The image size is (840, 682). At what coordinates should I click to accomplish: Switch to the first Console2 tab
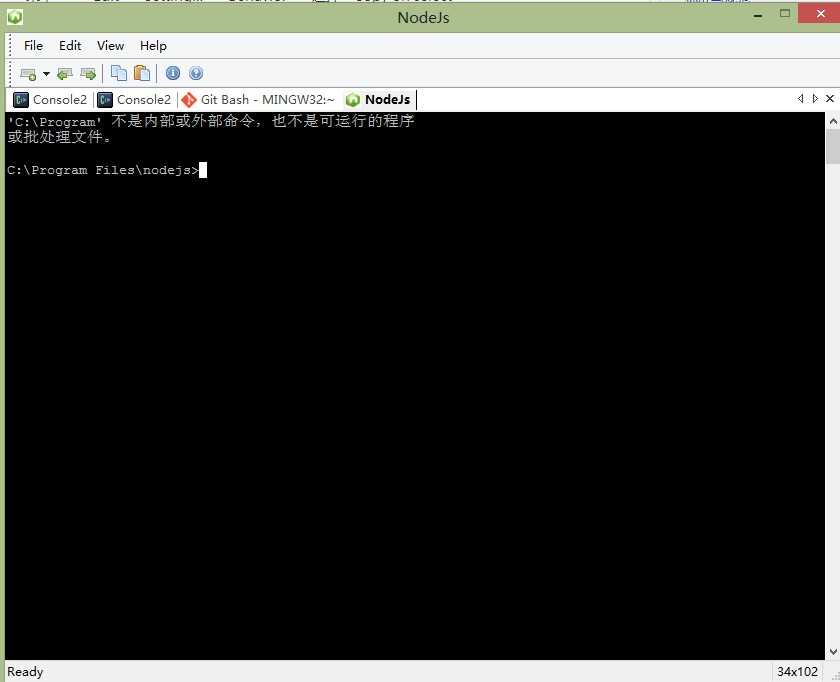[x=50, y=100]
